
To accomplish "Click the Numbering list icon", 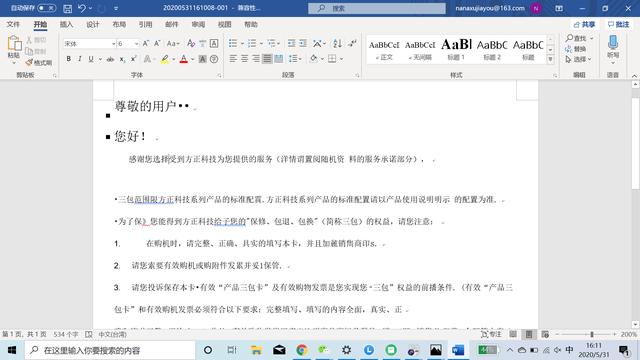I will tap(252, 43).
